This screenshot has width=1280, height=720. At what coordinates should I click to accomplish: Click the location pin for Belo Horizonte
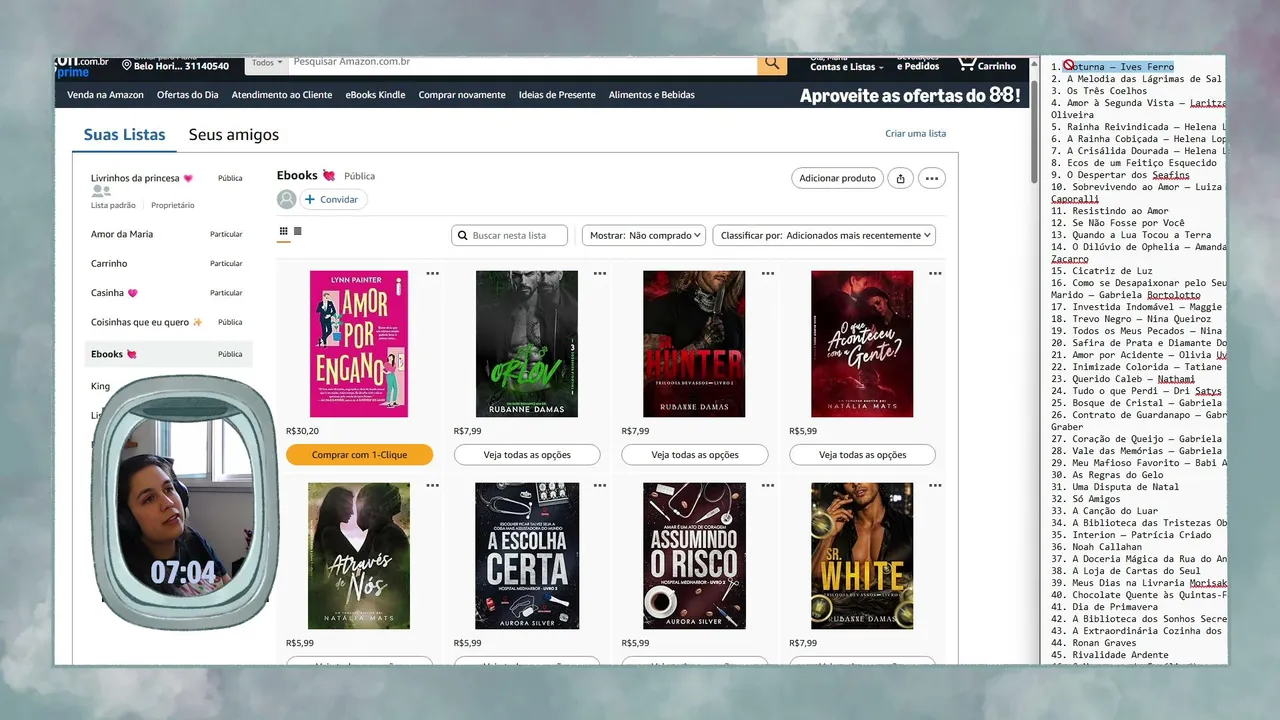coord(128,66)
